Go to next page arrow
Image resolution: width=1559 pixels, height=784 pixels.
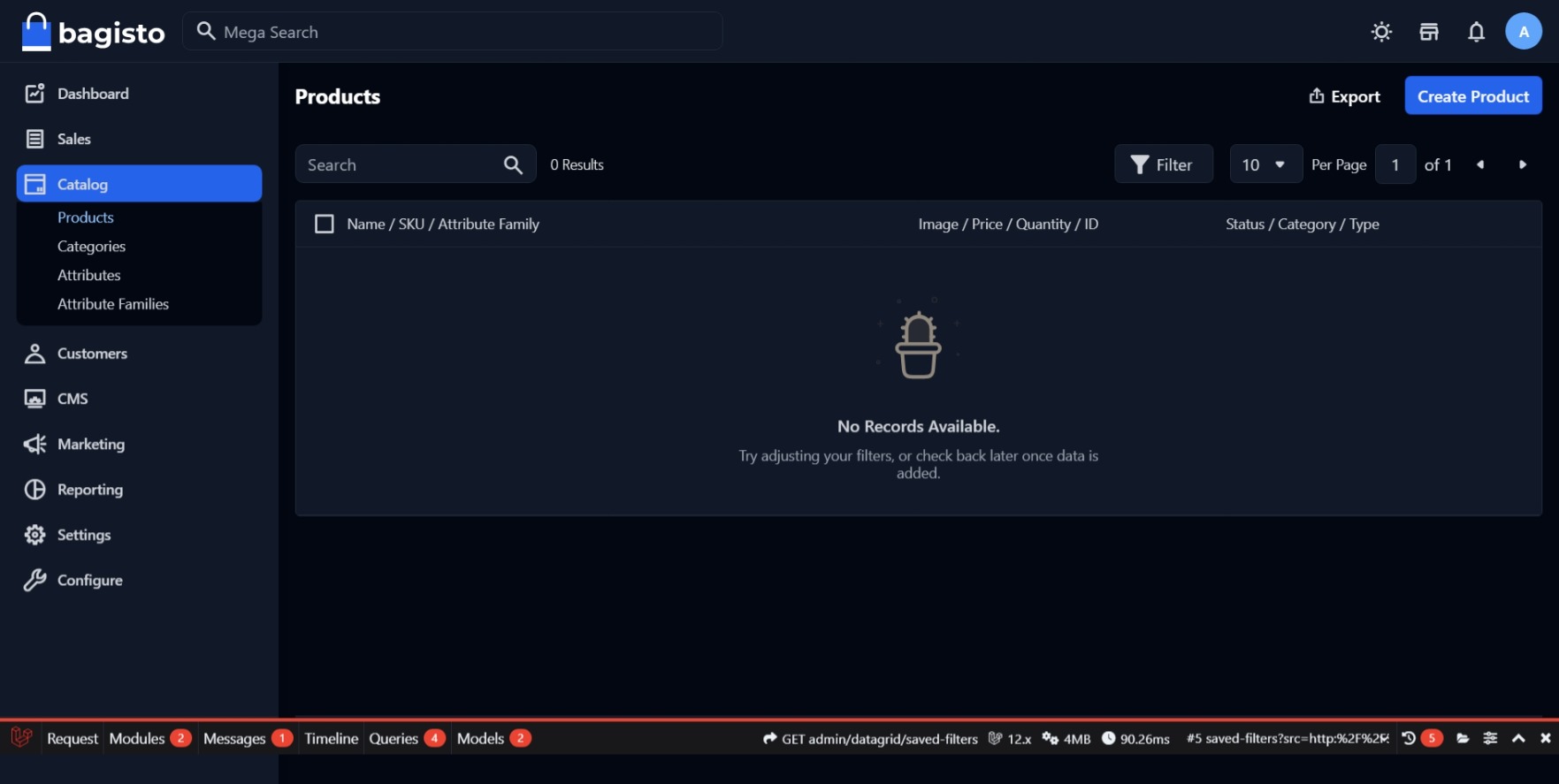tap(1523, 164)
